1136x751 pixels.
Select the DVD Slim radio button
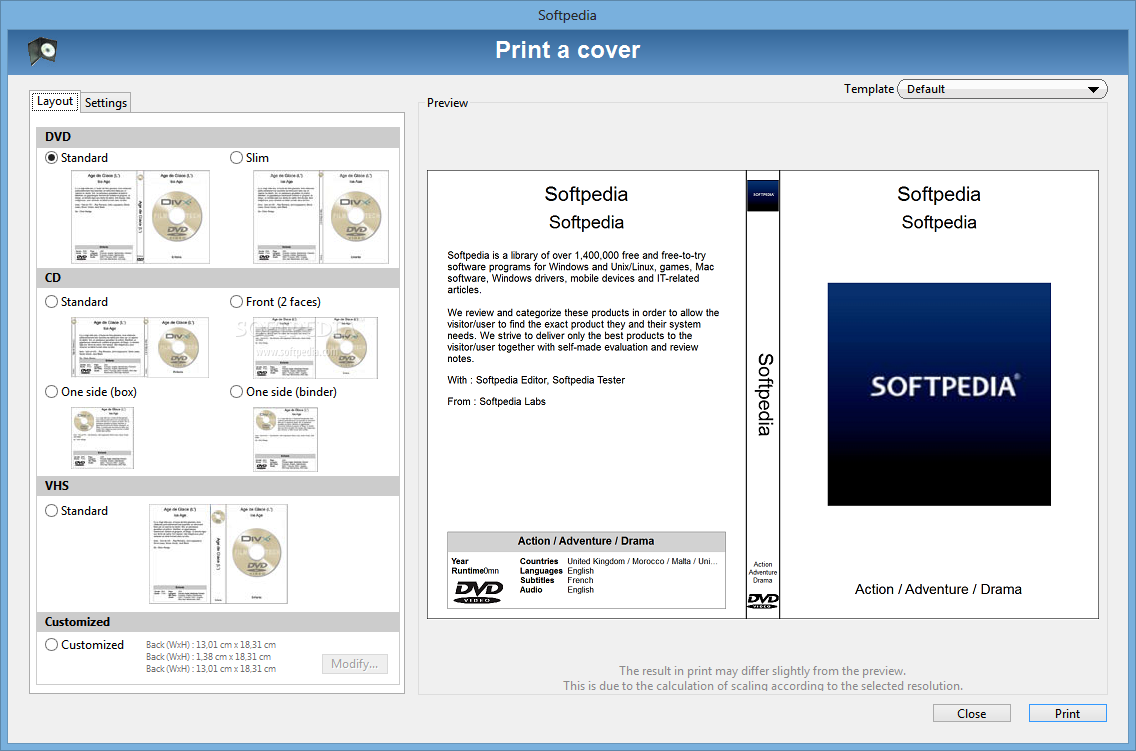coord(236,158)
